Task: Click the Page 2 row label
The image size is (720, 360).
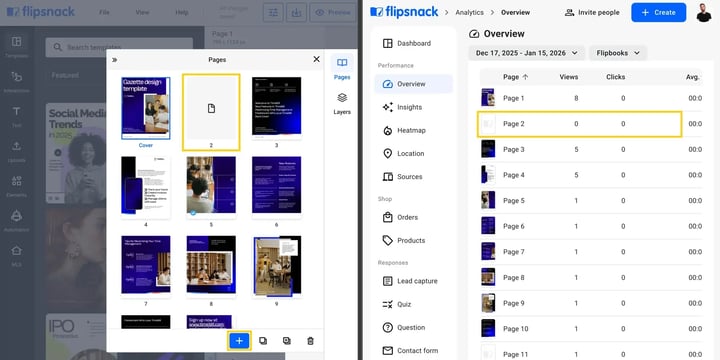Action: (x=514, y=124)
